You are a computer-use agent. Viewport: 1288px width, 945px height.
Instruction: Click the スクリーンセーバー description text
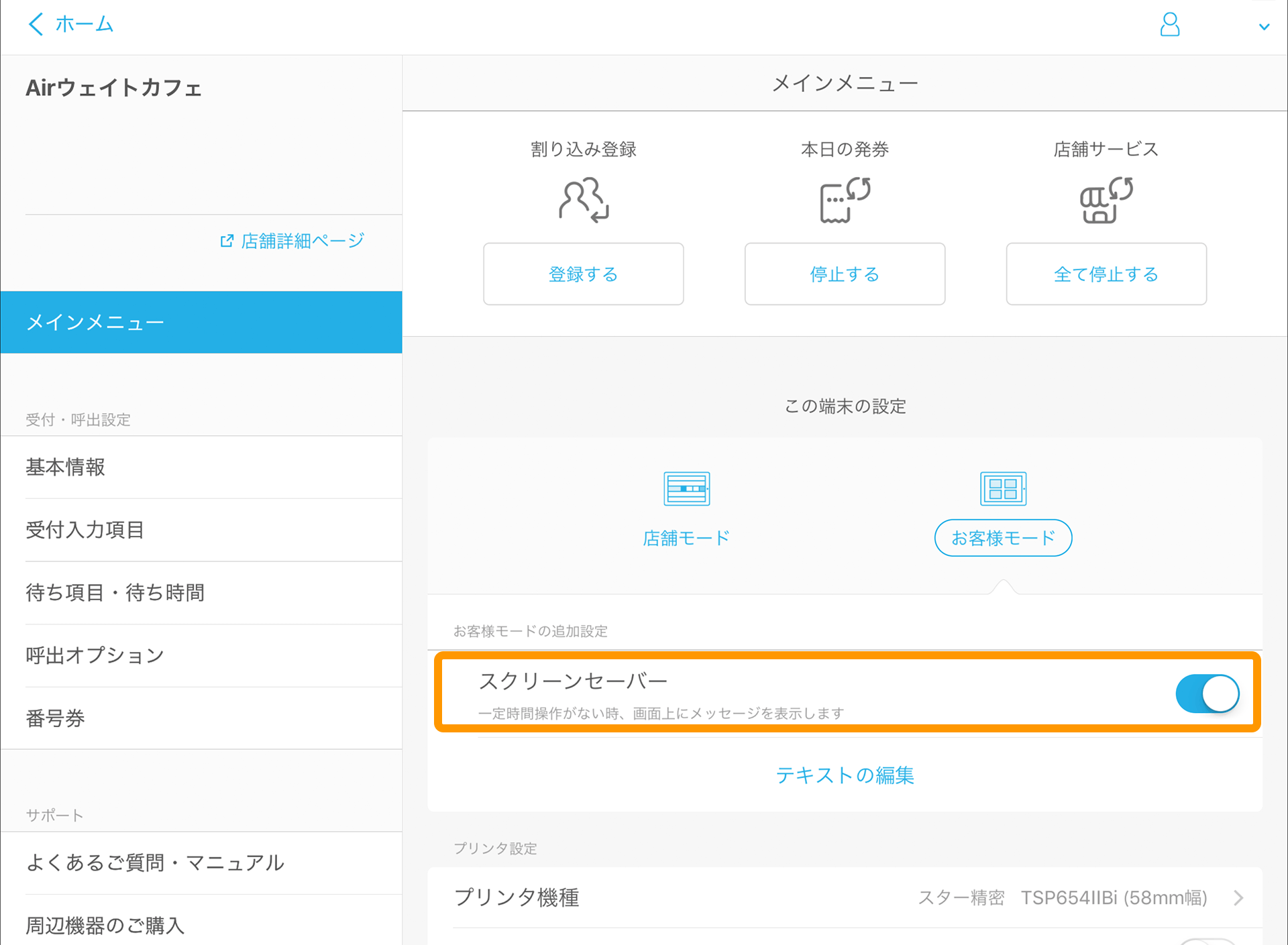point(661,714)
